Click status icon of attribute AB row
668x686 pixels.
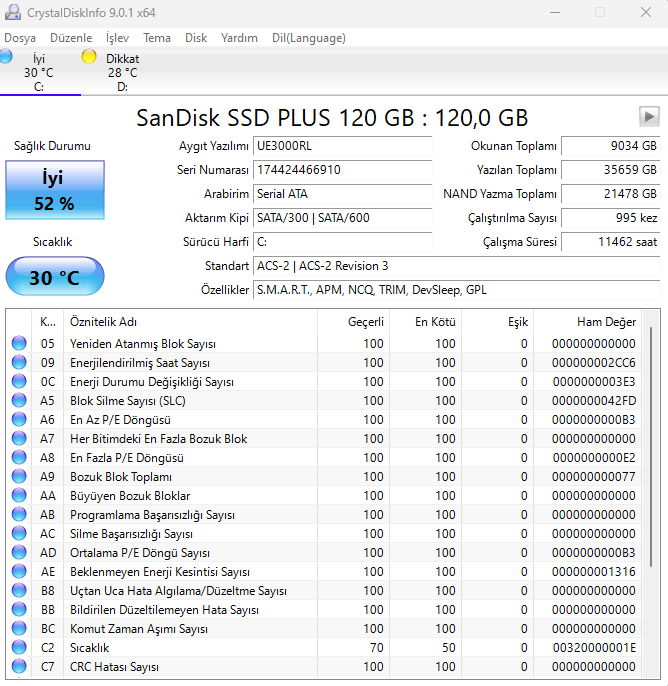[x=19, y=514]
